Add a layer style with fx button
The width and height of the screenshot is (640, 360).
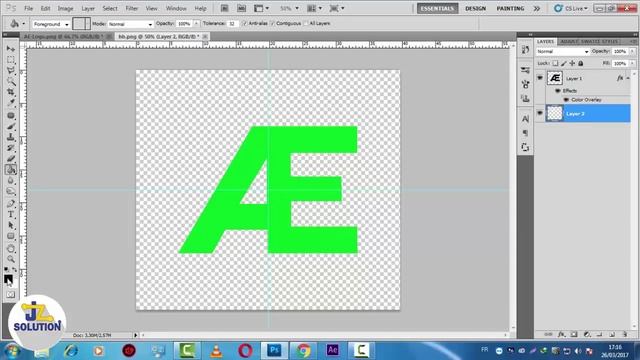(562, 334)
